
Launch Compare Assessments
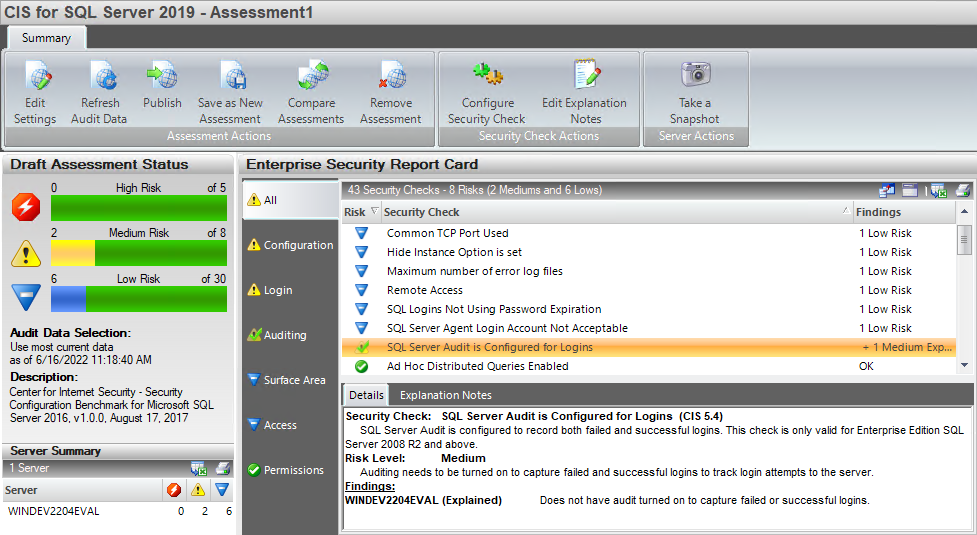[311, 92]
